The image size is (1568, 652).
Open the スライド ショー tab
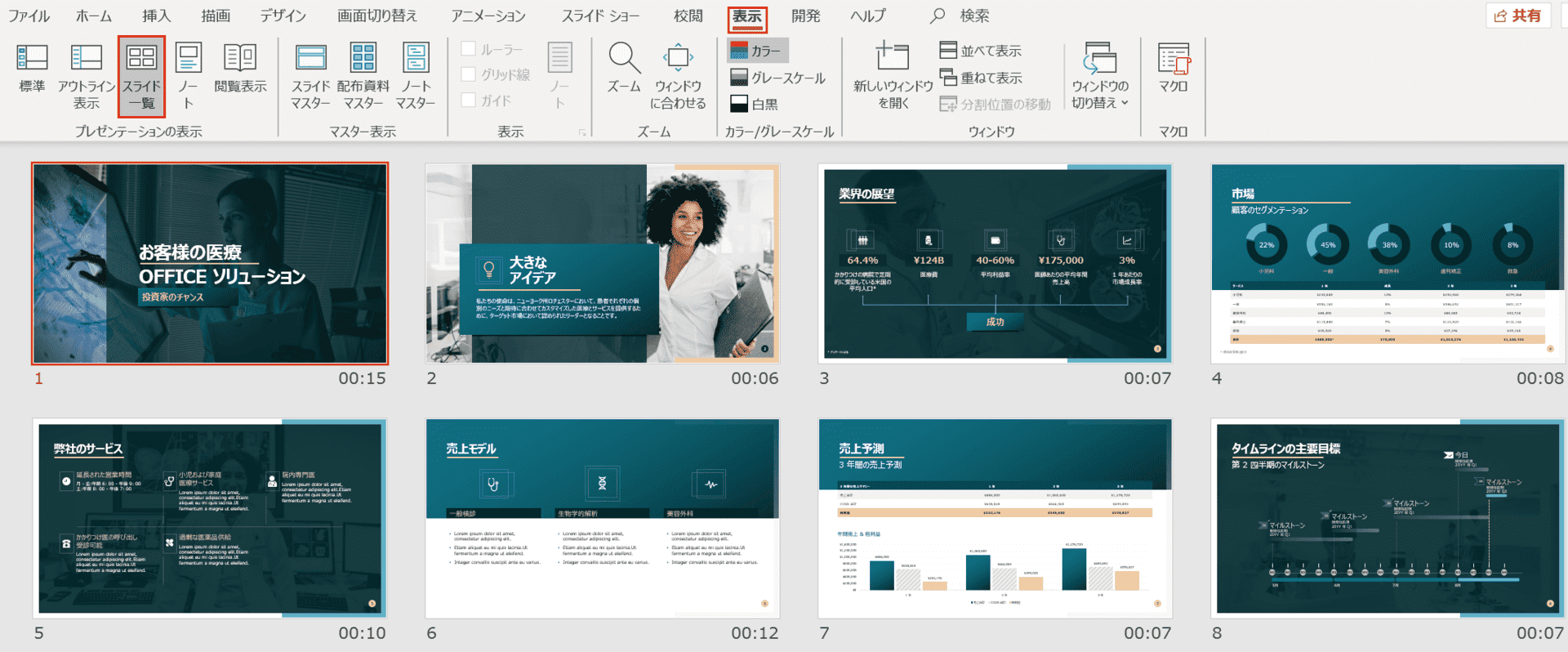(x=600, y=16)
